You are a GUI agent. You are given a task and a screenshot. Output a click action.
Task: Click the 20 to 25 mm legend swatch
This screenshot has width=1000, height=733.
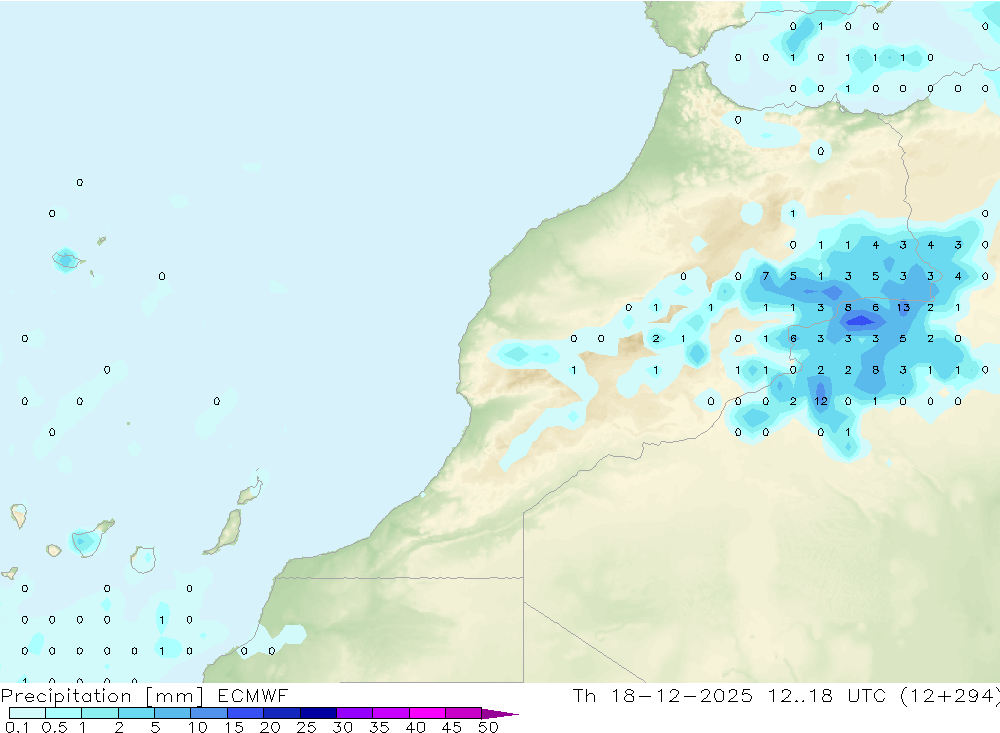pyautogui.click(x=282, y=713)
